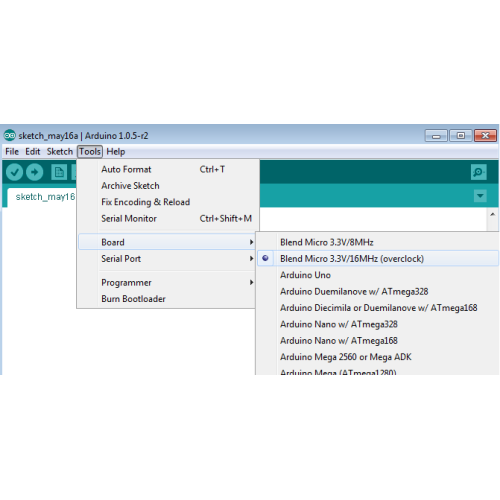The image size is (500, 500).
Task: Select Blend Micro 3.3V/16MHz (overclock) radio option
Action: pyautogui.click(x=378, y=258)
